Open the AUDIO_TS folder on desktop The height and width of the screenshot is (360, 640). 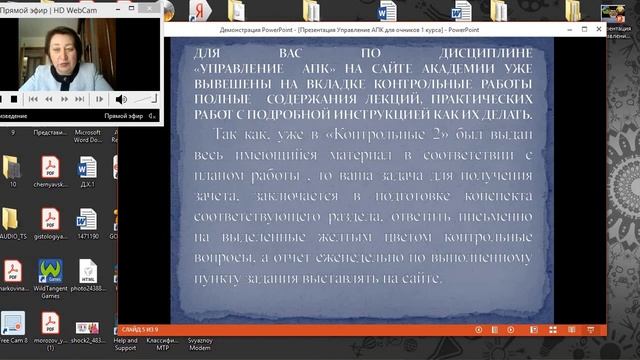tap(12, 223)
